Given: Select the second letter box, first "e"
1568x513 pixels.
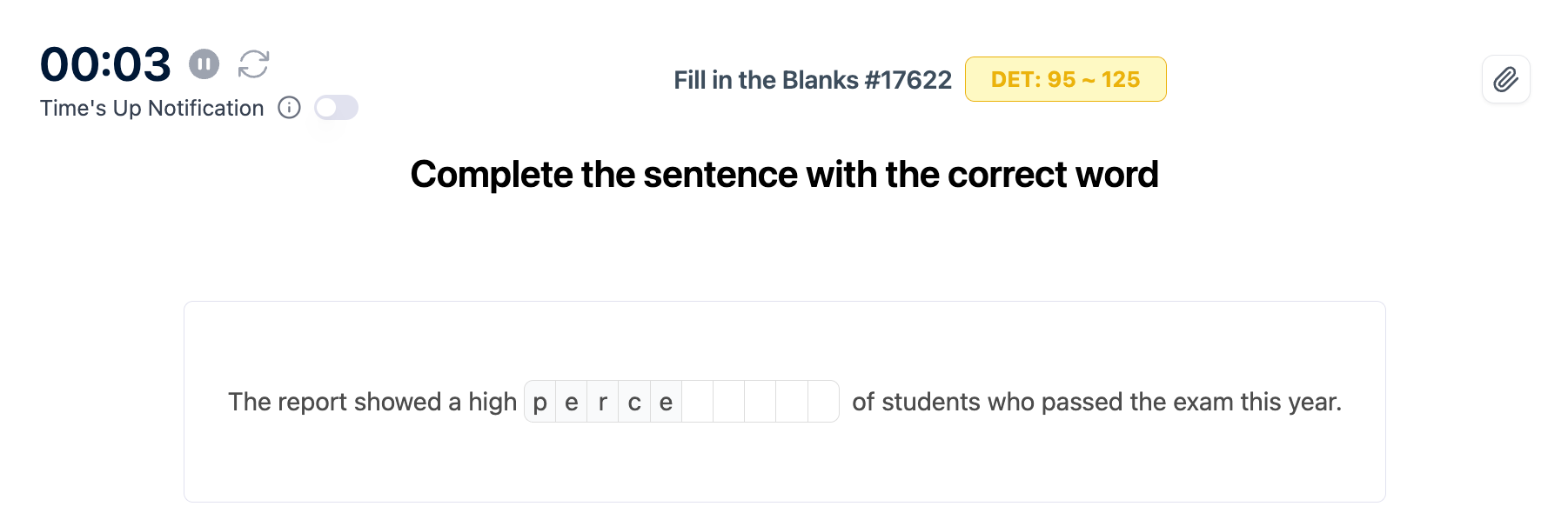Looking at the screenshot, I should 572,402.
